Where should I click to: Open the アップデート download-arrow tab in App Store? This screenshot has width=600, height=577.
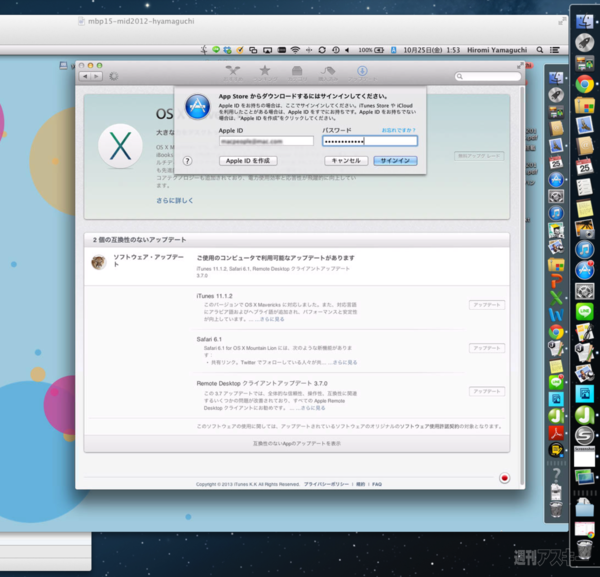point(362,73)
